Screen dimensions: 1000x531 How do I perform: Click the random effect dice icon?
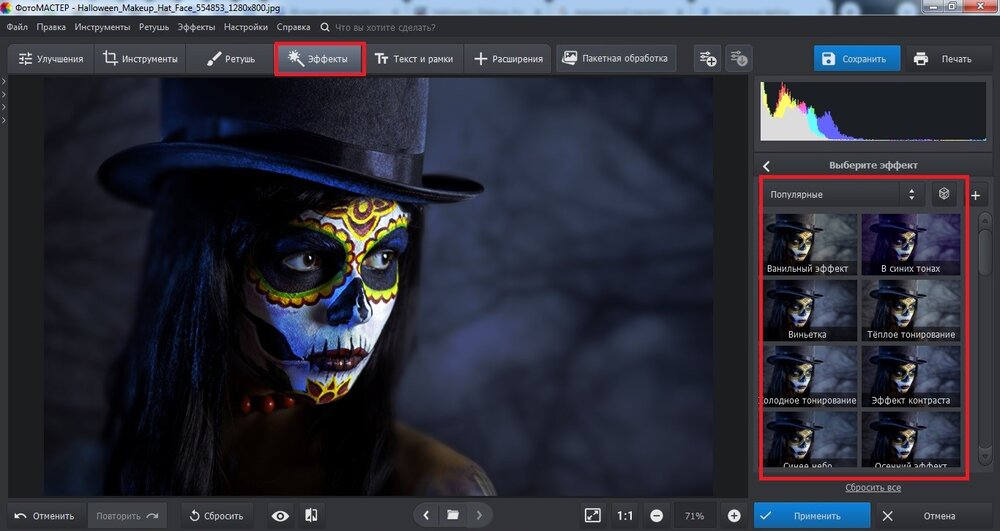click(x=943, y=194)
